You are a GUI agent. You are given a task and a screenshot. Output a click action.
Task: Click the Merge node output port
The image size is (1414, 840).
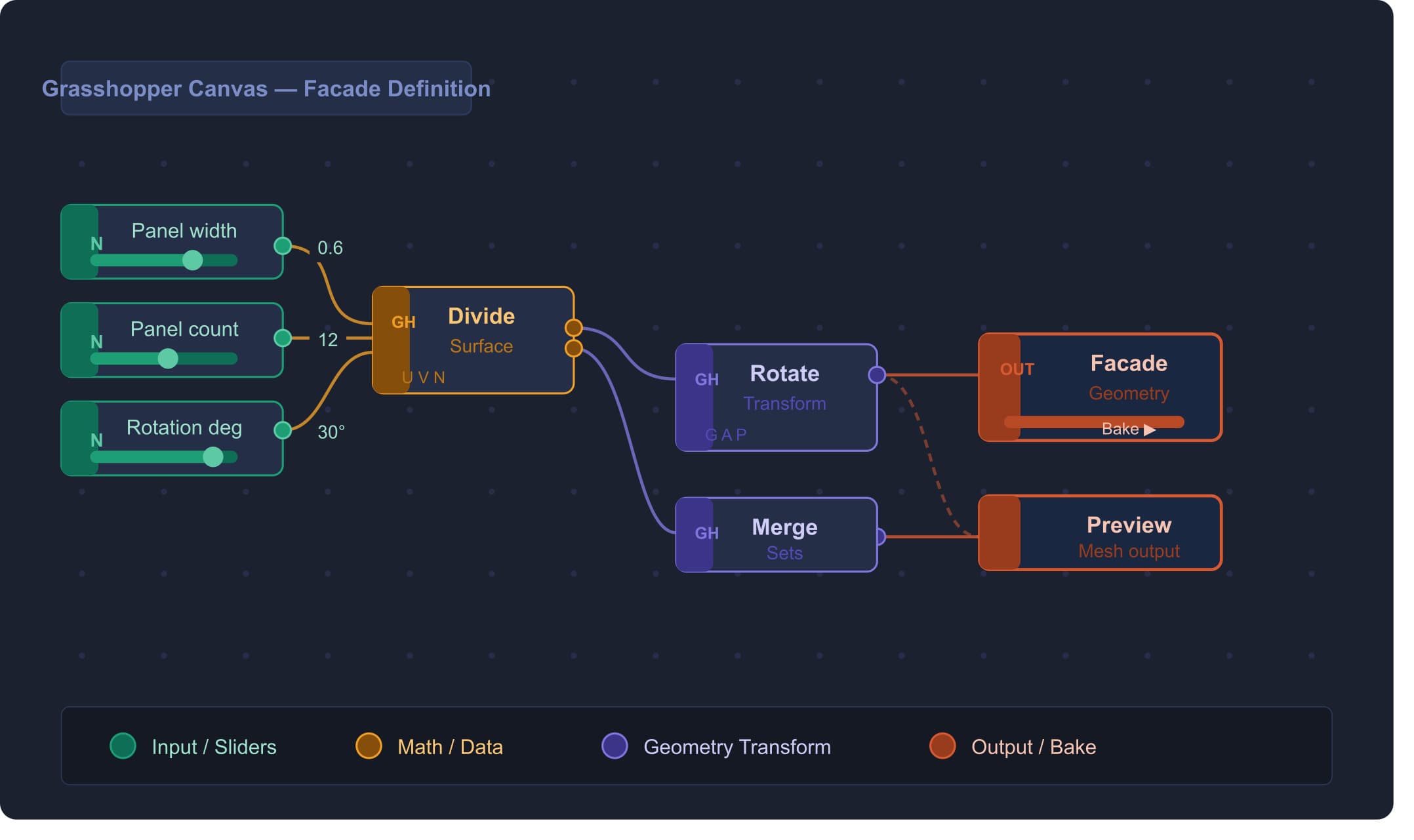click(879, 537)
